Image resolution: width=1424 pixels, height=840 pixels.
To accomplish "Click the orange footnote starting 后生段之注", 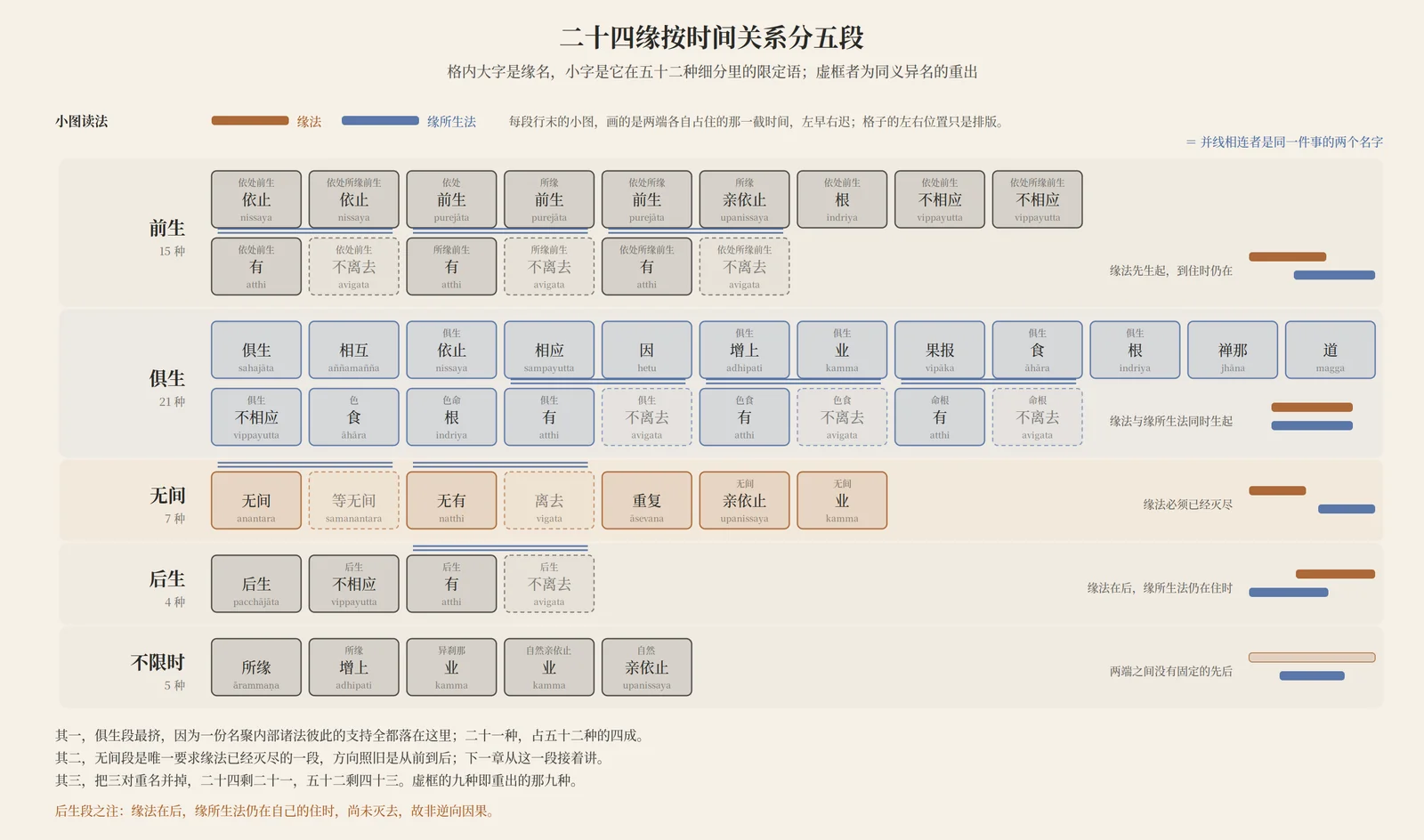I will (276, 811).
